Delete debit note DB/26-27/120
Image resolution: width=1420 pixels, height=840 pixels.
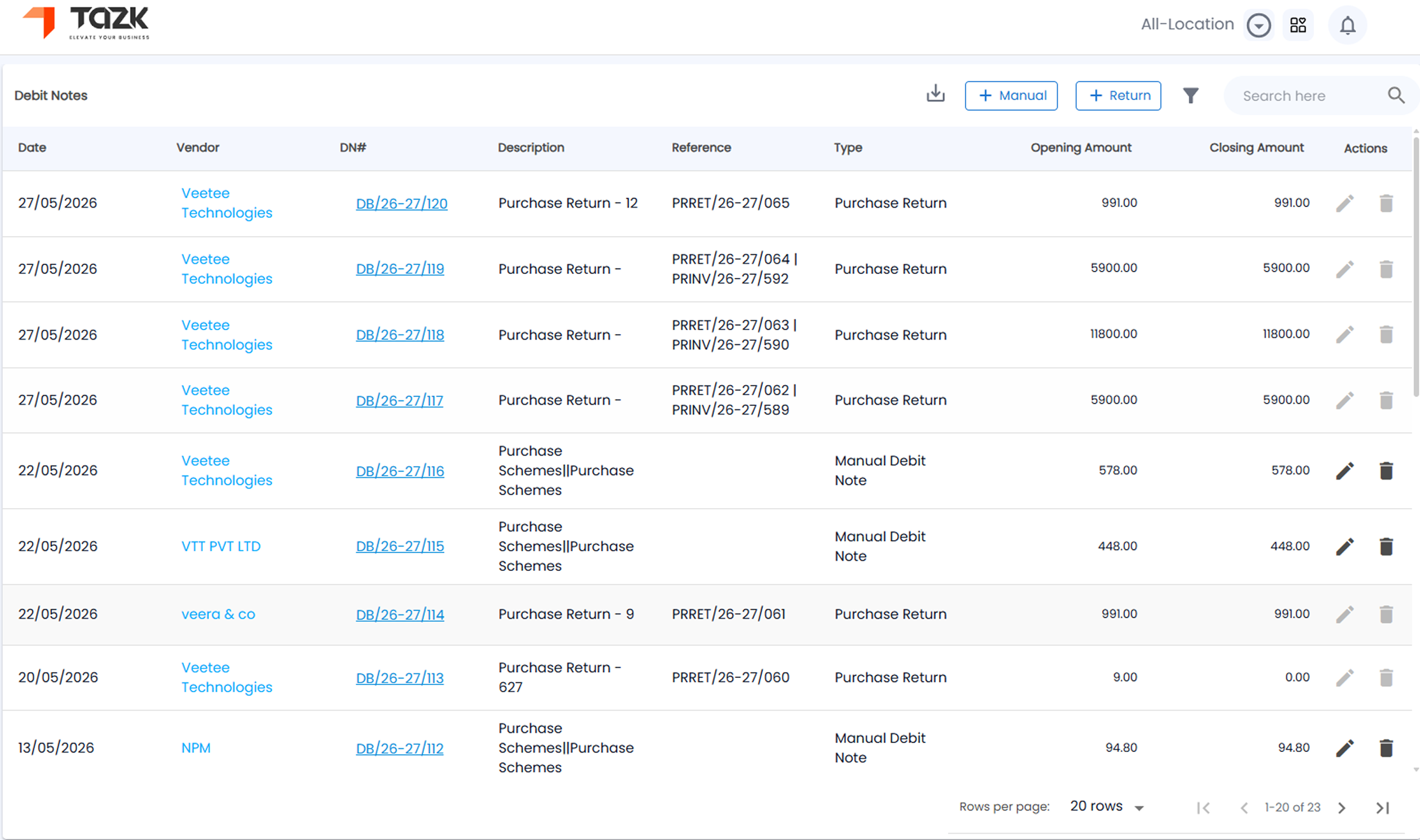(1386, 203)
